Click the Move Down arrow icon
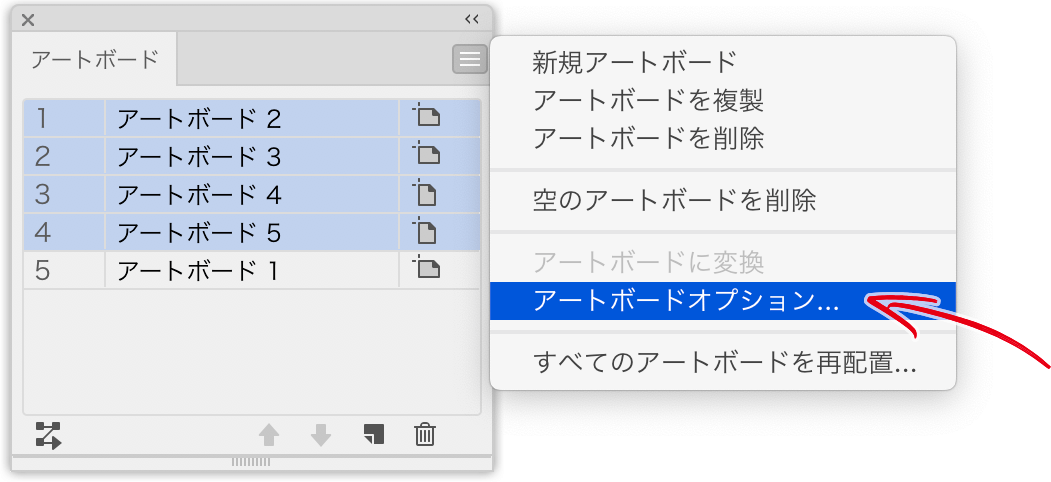Screen dimensions: 1051x482 click(321, 436)
